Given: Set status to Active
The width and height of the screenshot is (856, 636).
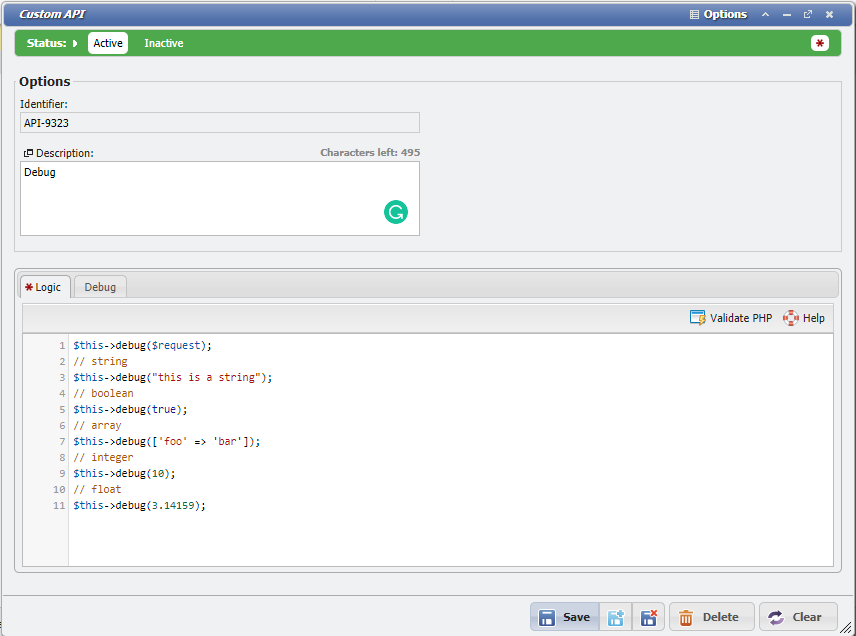Looking at the screenshot, I should coord(108,43).
